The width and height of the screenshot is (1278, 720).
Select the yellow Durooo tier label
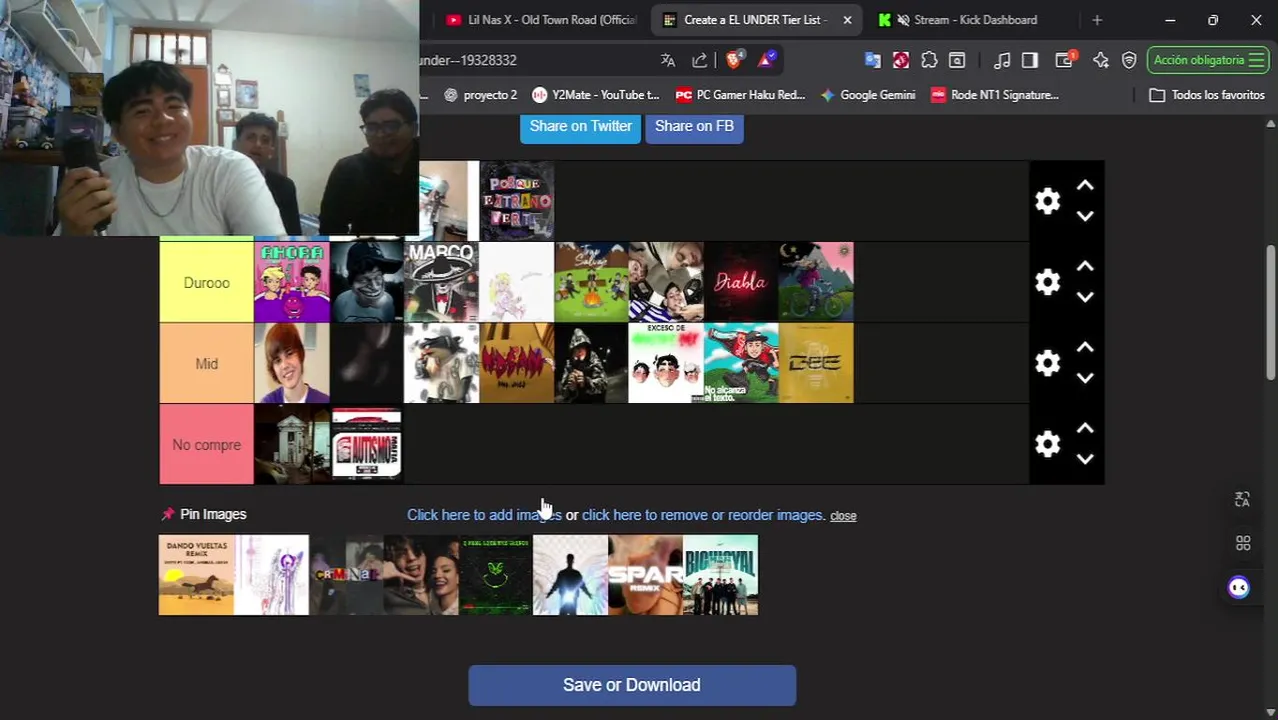207,283
